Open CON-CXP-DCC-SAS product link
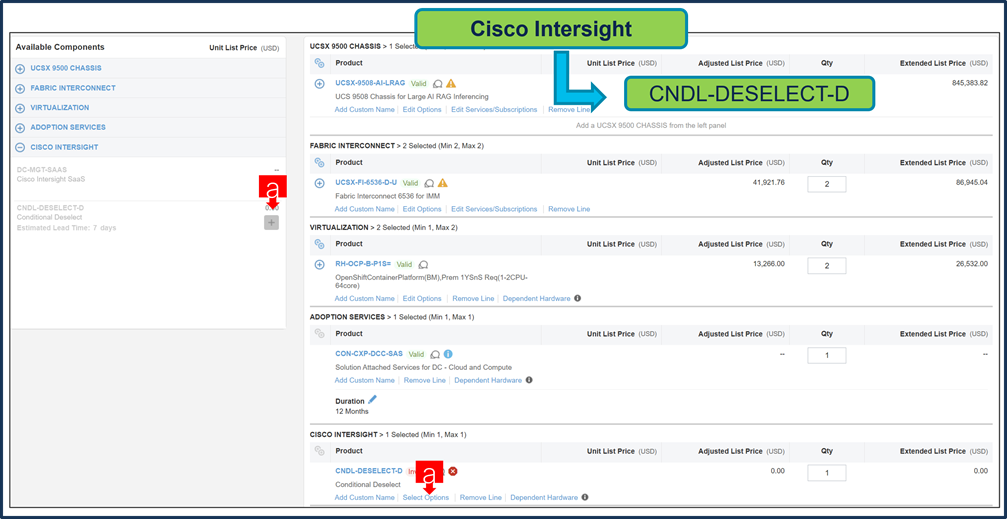This screenshot has width=1007, height=519. 369,353
